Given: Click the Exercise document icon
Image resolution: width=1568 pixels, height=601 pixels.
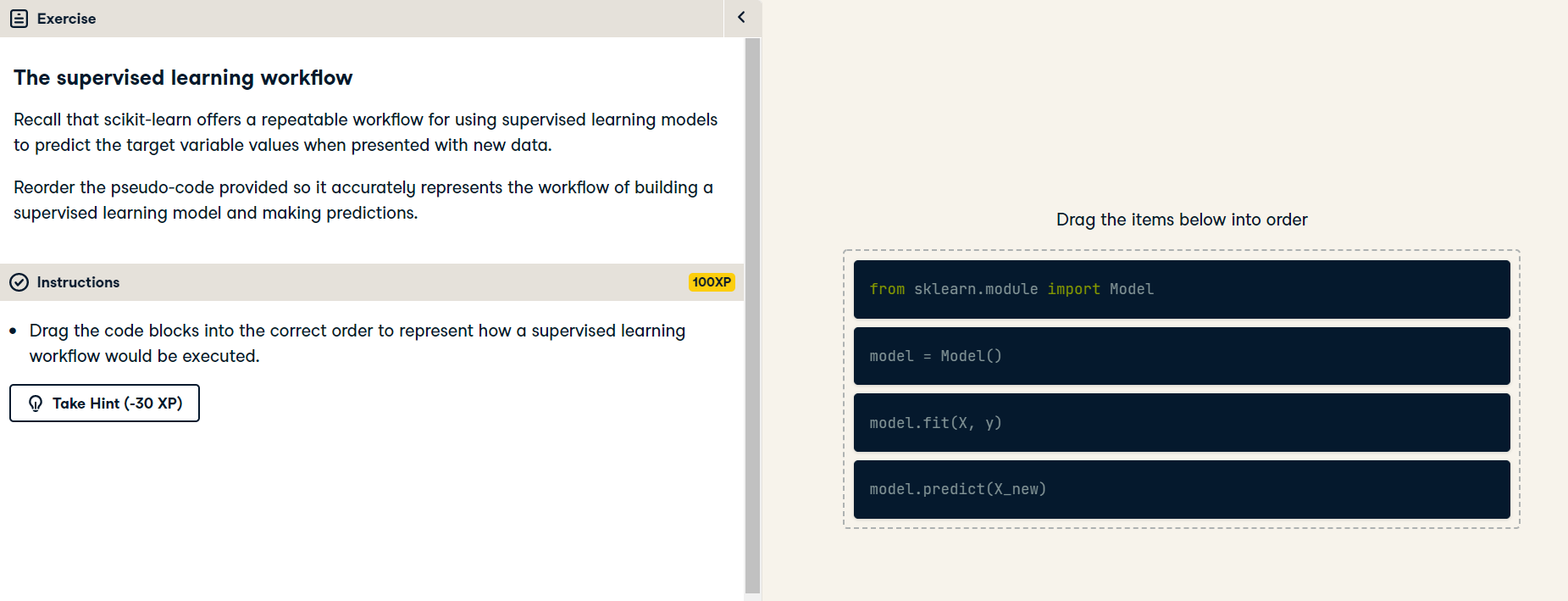Looking at the screenshot, I should [19, 19].
